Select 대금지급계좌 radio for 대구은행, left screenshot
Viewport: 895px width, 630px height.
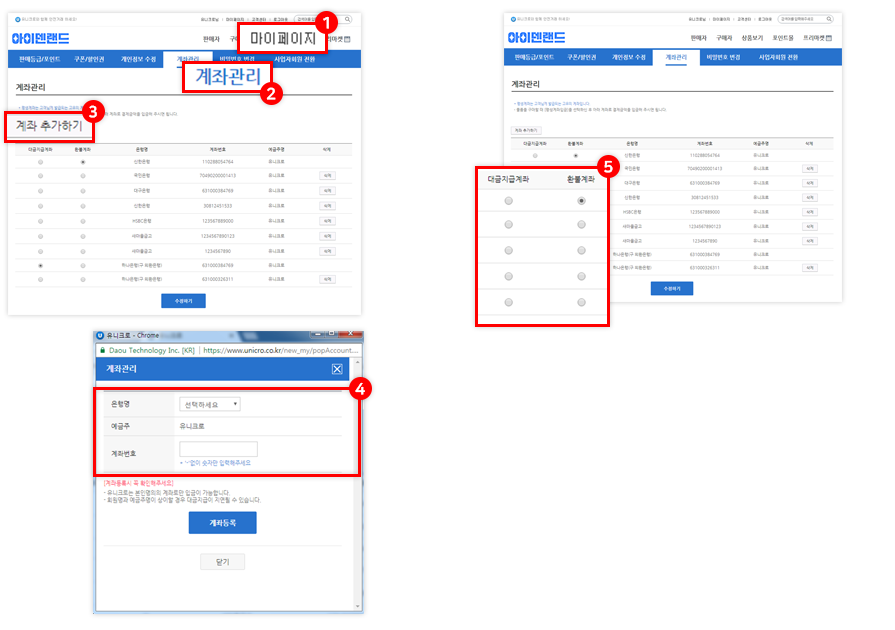[41, 191]
